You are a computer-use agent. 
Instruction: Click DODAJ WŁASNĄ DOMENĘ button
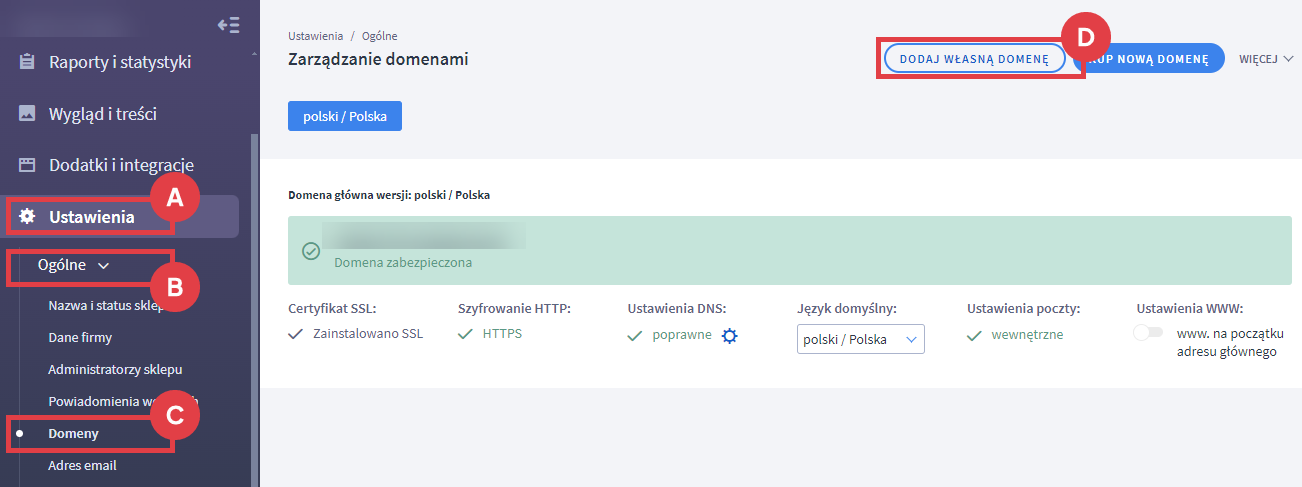pos(974,59)
